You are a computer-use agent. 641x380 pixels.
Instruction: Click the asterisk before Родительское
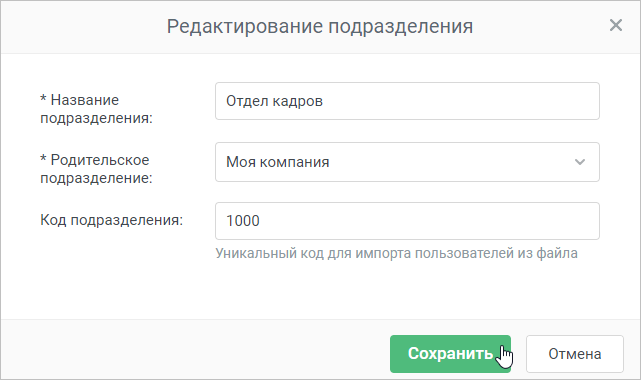43,159
